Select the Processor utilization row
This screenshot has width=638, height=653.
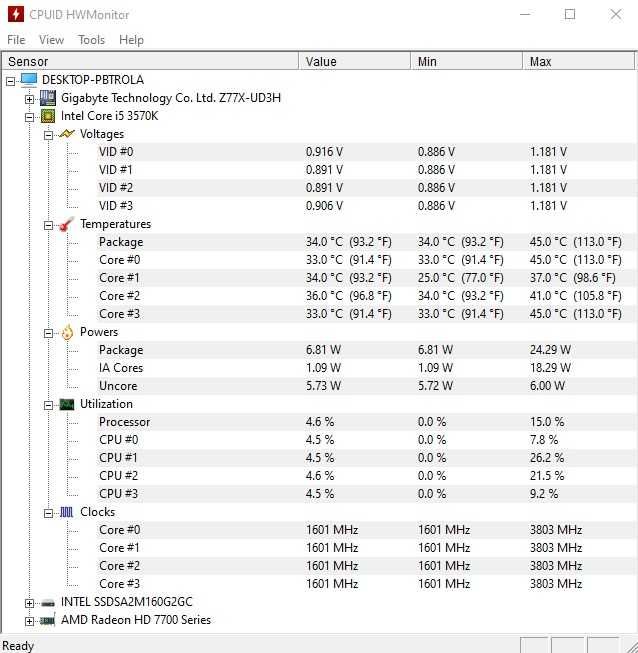[366, 422]
